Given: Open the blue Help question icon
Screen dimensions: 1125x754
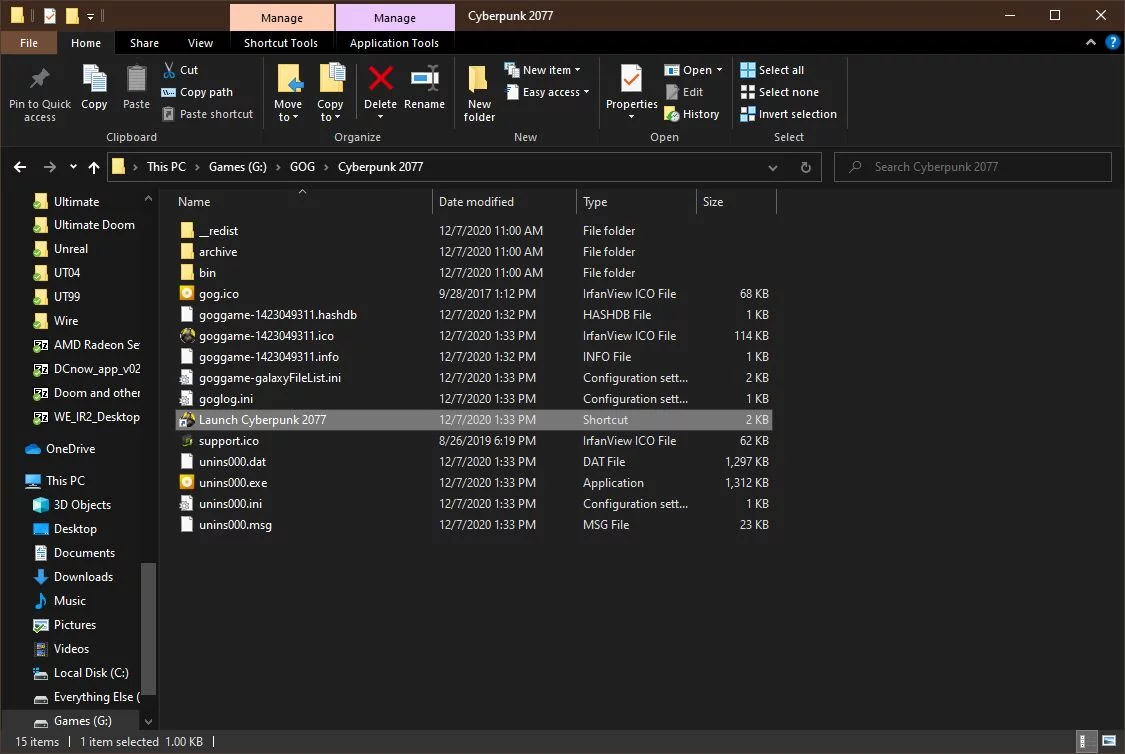Looking at the screenshot, I should click(1113, 42).
